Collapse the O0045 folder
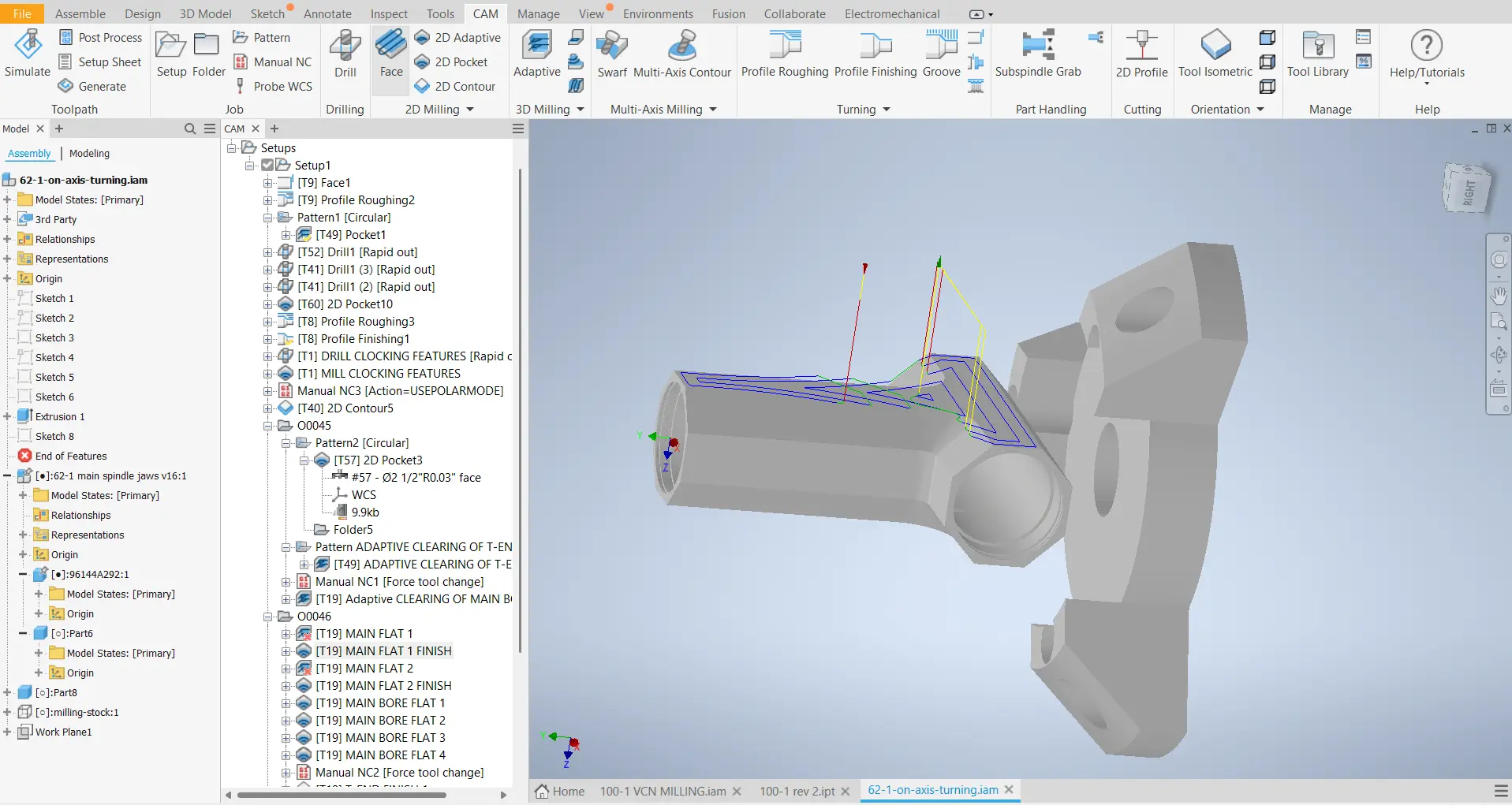Image resolution: width=1512 pixels, height=805 pixels. (268, 425)
